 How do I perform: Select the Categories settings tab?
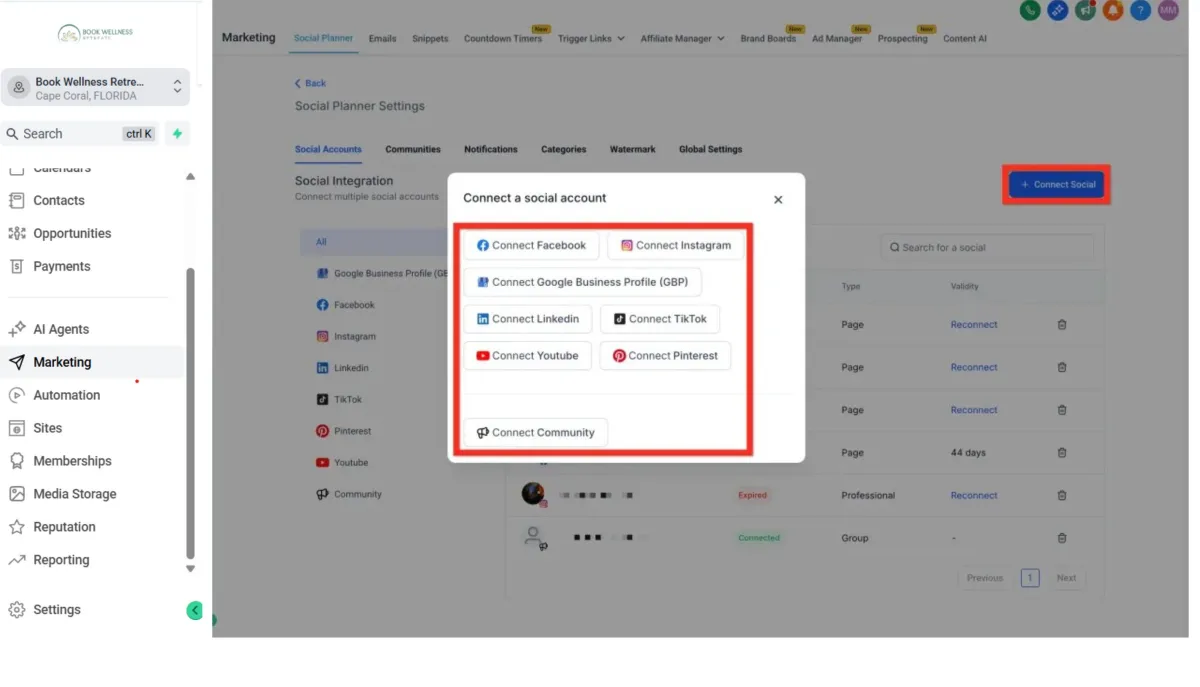coord(564,149)
